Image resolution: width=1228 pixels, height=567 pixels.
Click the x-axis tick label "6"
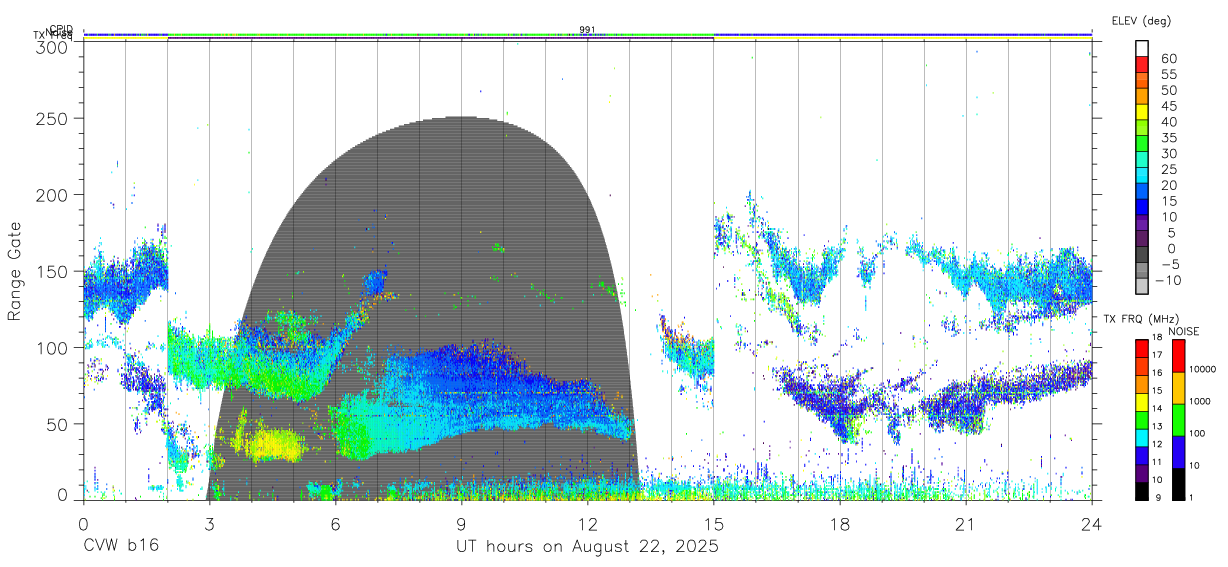coord(335,524)
